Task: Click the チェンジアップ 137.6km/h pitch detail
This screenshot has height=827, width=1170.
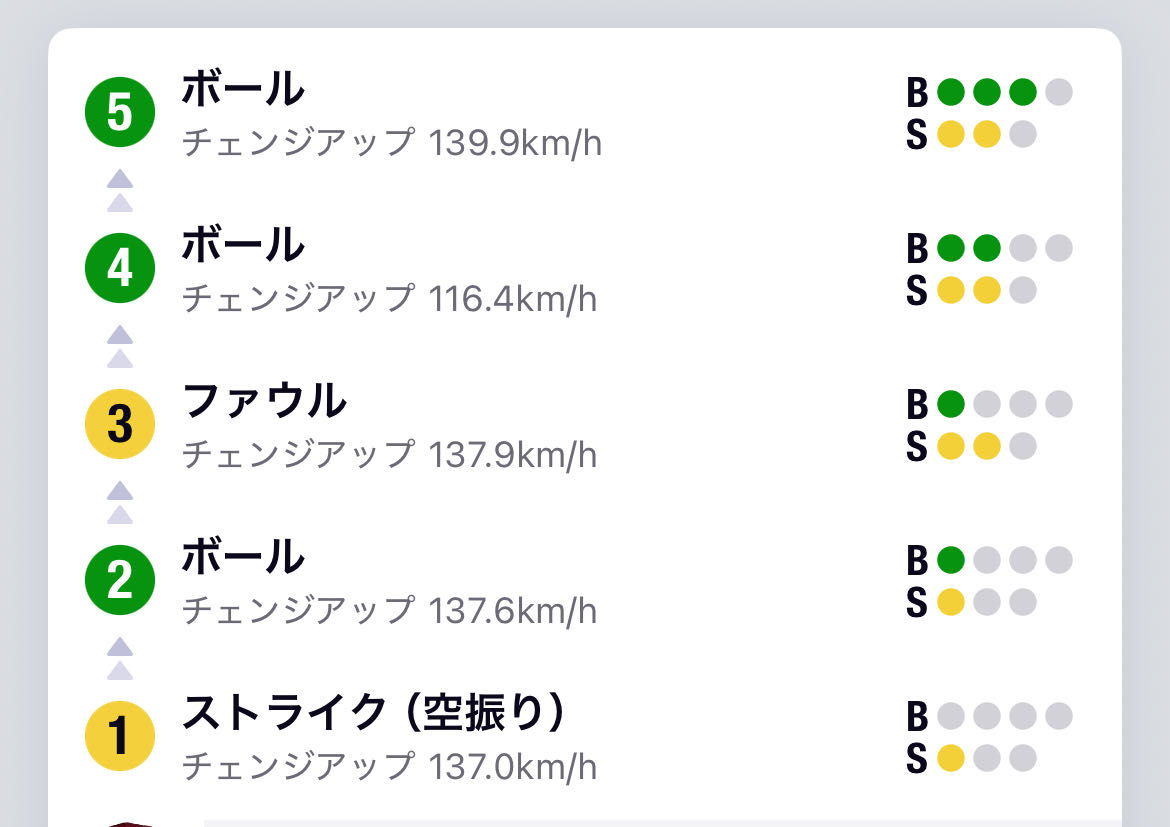Action: 389,610
